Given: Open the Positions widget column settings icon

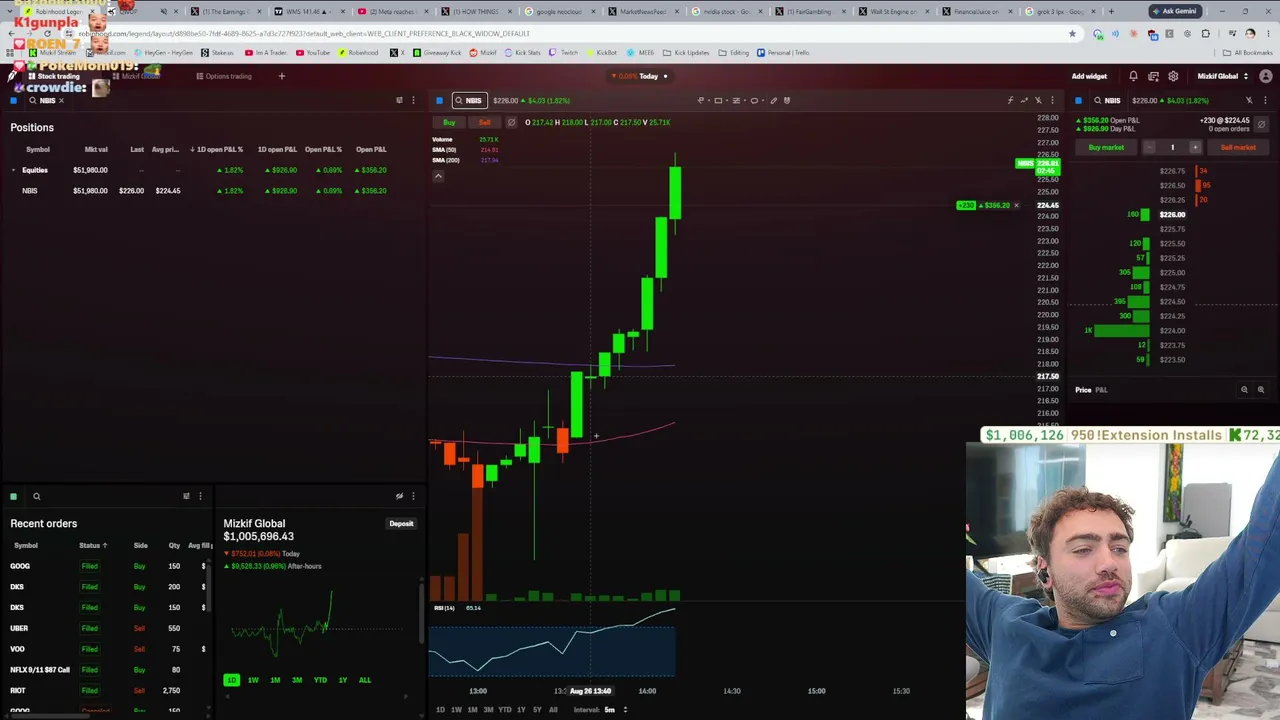Looking at the screenshot, I should pos(399,100).
